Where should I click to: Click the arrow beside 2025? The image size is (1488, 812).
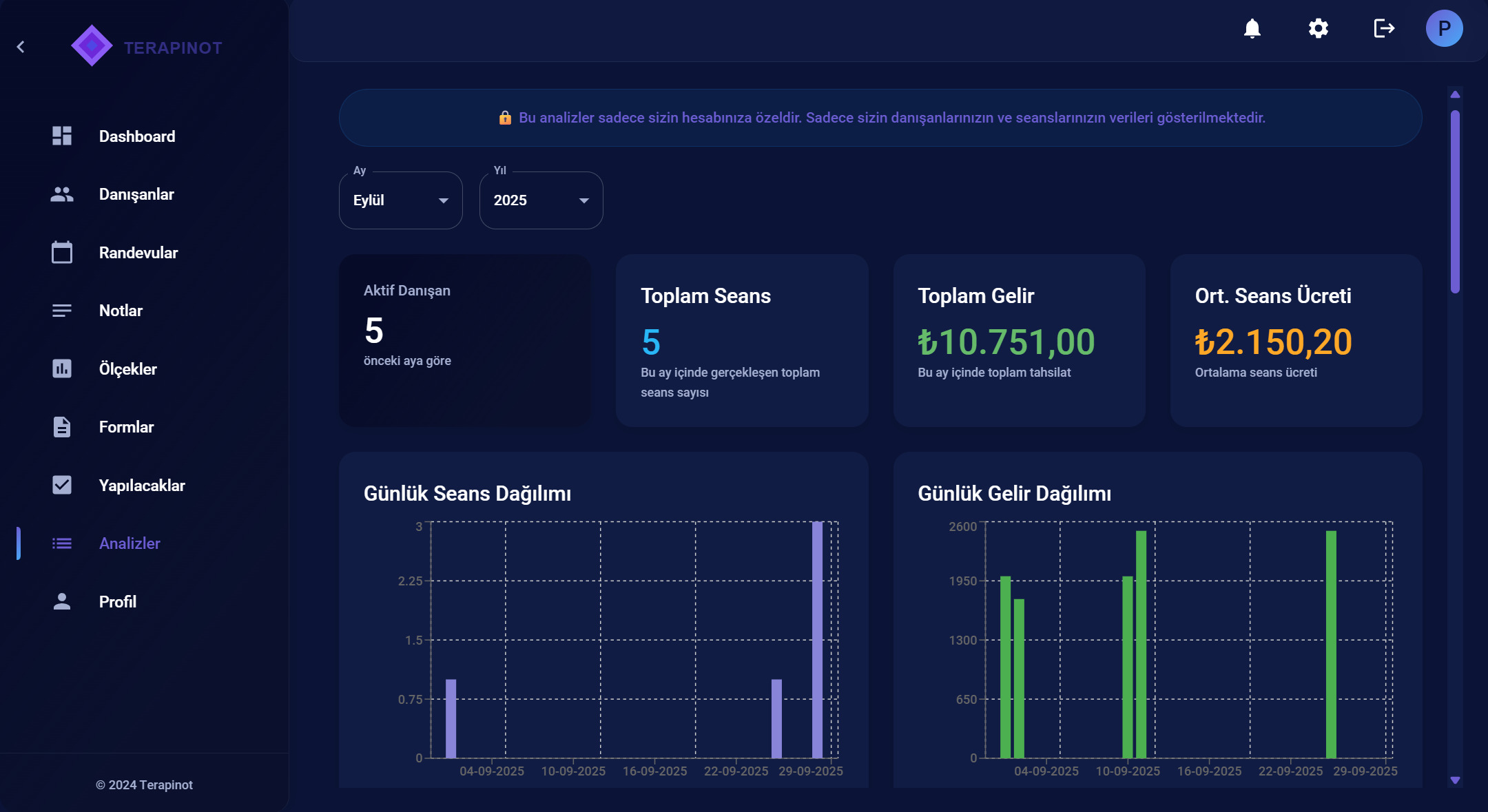[583, 200]
